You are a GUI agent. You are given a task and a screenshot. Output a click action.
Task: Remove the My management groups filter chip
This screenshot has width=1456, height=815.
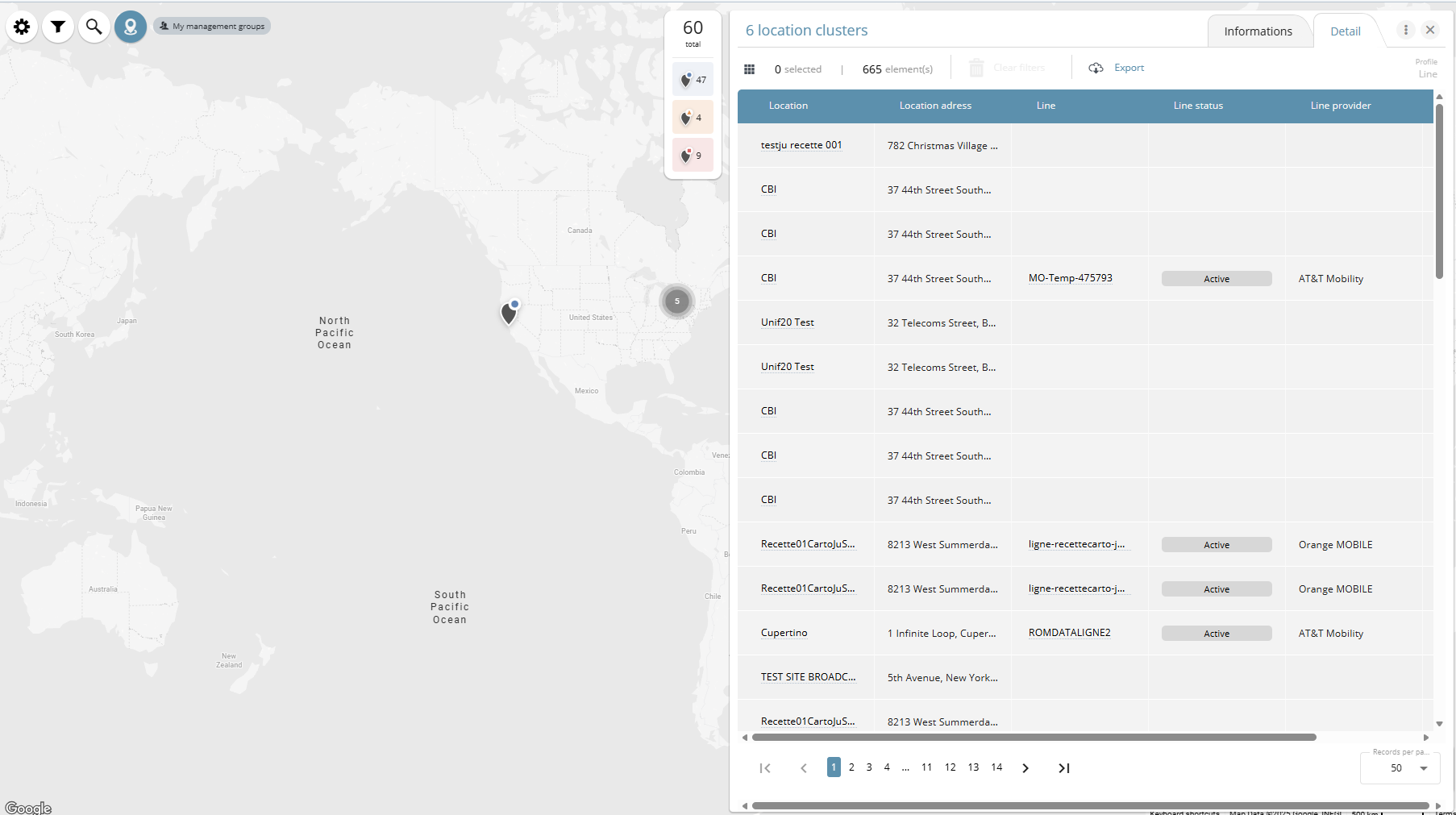pos(212,27)
